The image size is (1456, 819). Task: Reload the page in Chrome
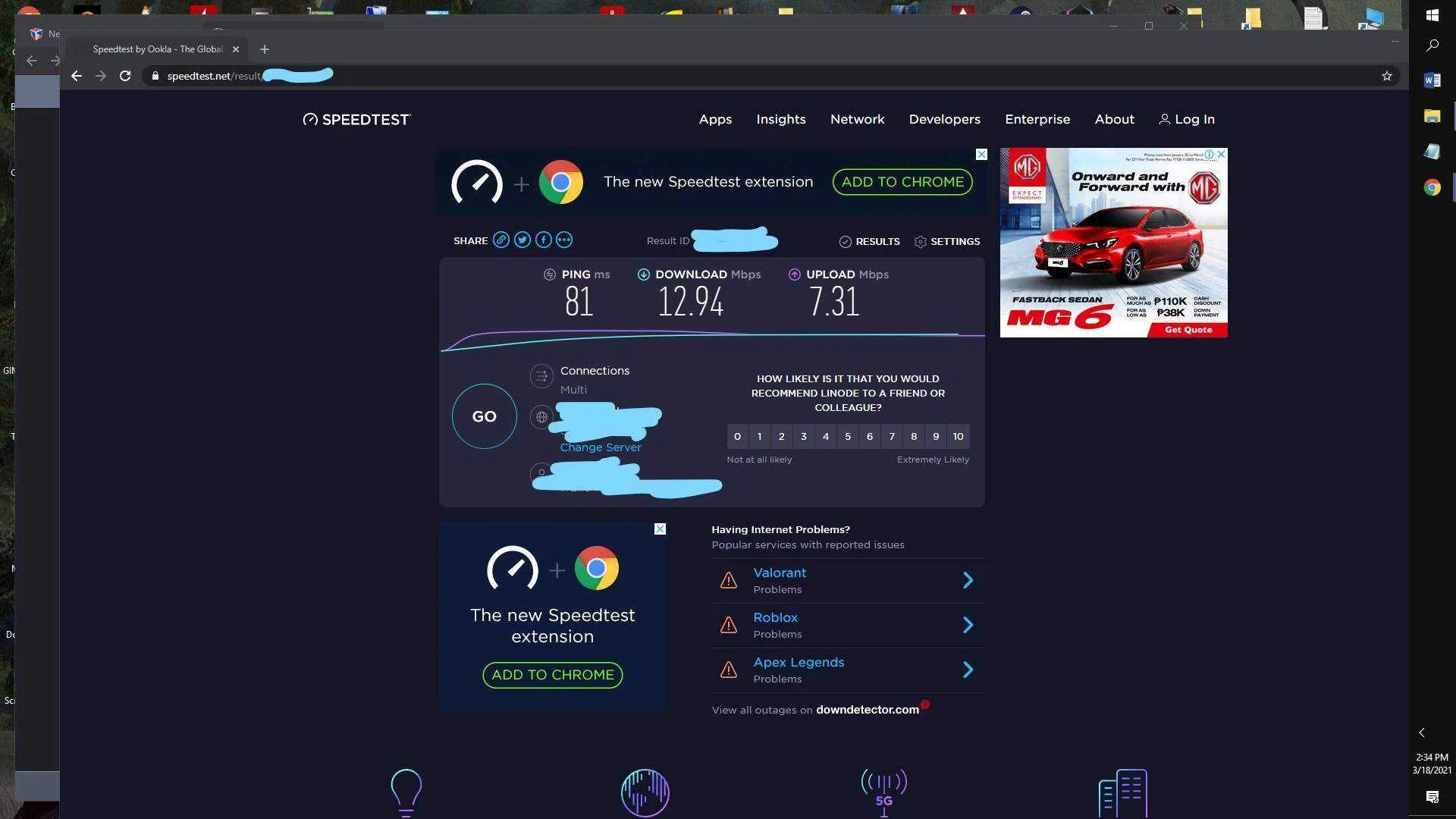click(x=125, y=76)
